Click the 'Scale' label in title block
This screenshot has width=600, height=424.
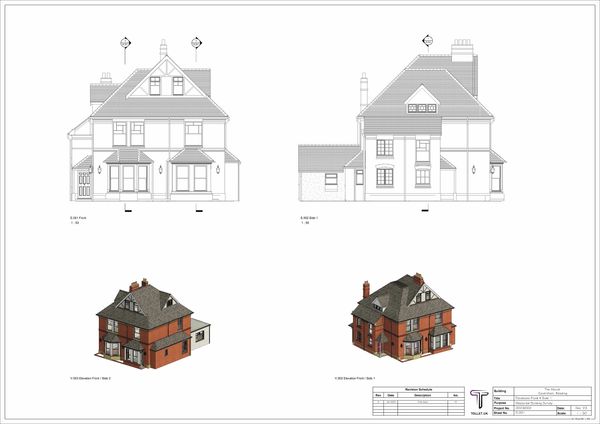[x=561, y=413]
